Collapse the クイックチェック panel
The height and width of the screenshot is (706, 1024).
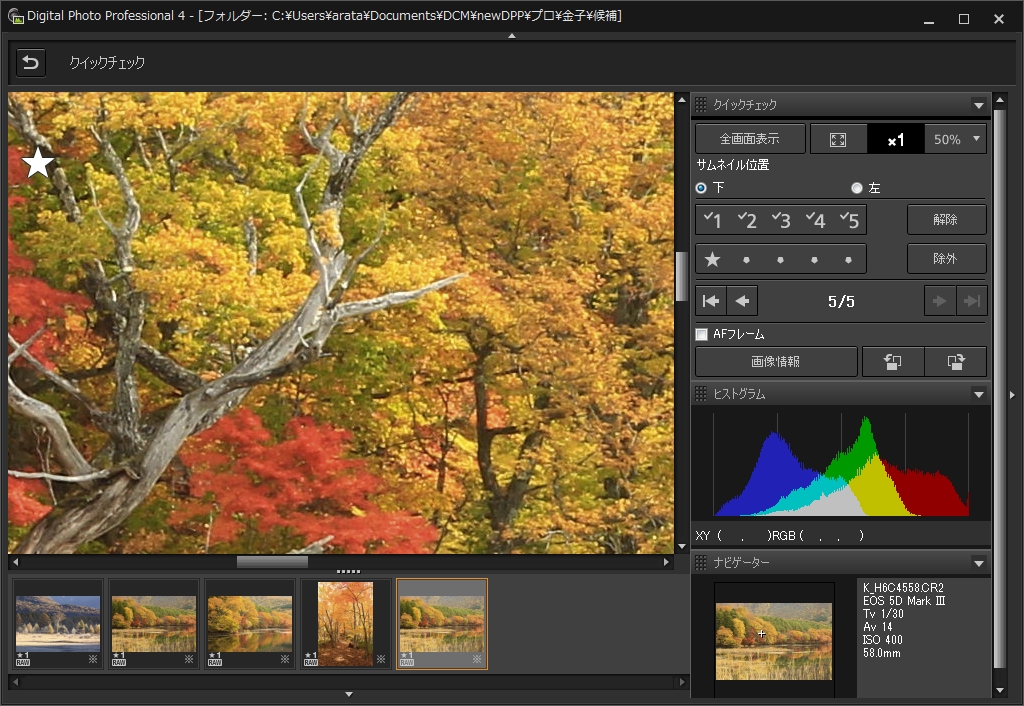point(979,104)
